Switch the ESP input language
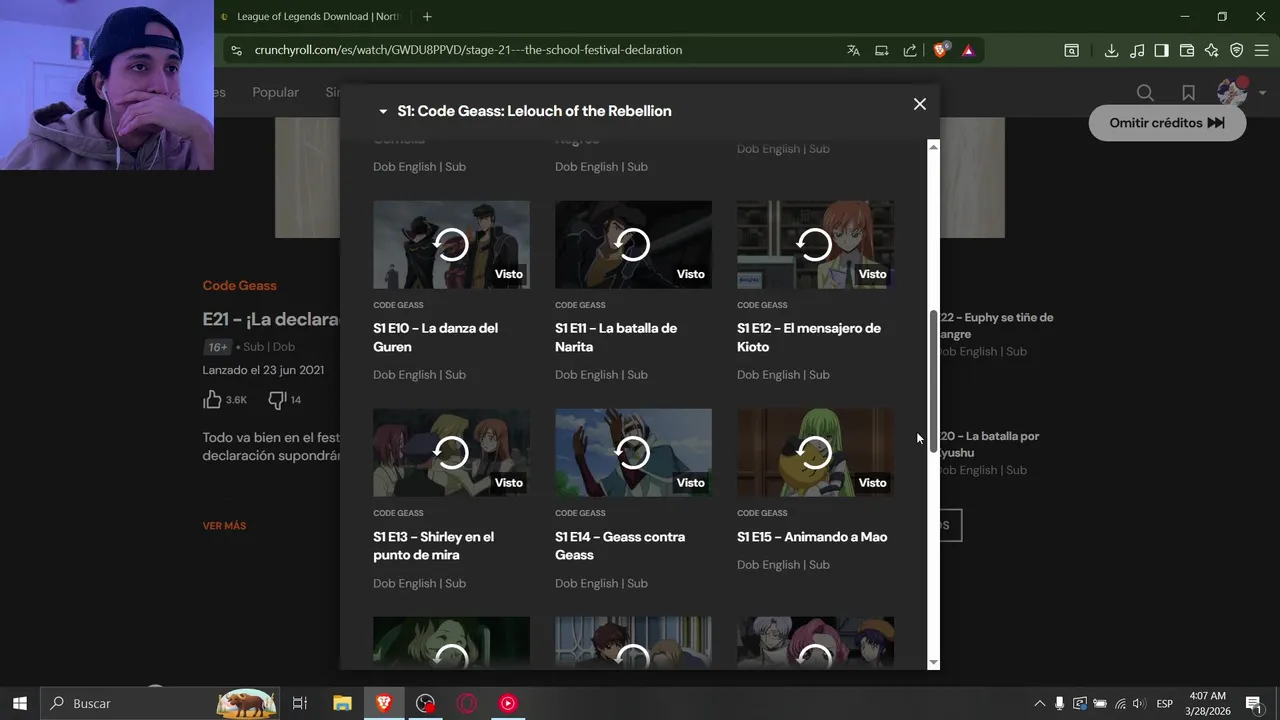Viewport: 1280px width, 720px height. [1165, 703]
